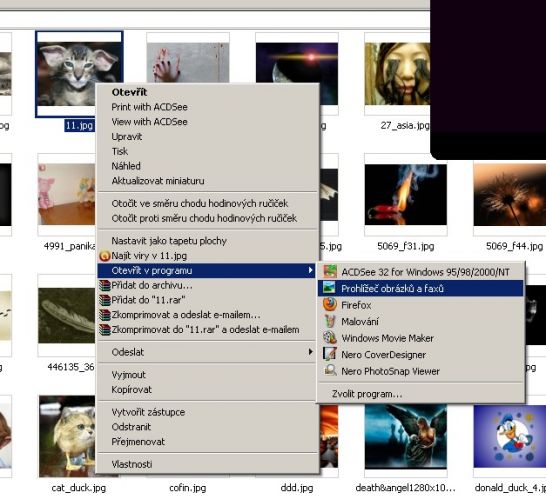Select Print with ACDSee
This screenshot has width=546, height=499.
(149, 107)
